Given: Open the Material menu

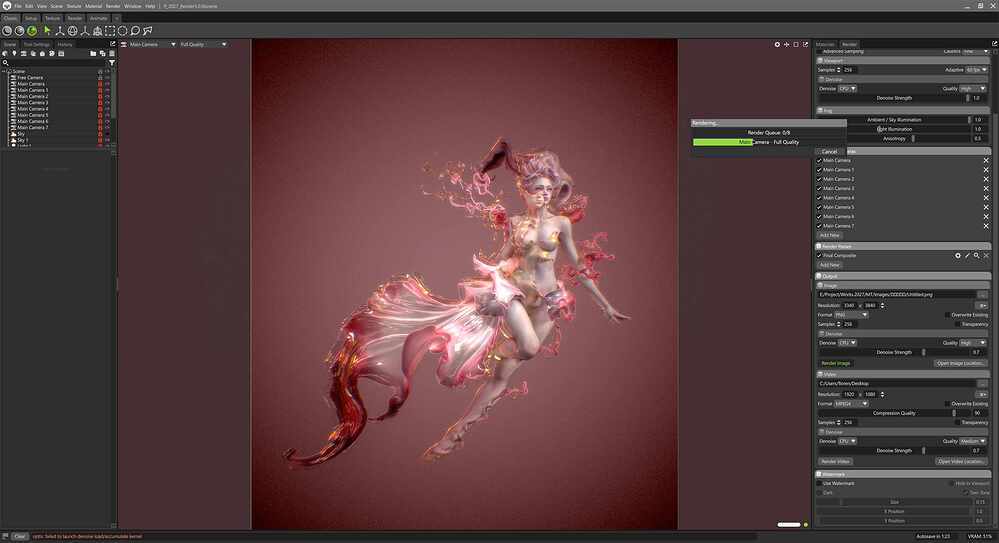Looking at the screenshot, I should 94,6.
